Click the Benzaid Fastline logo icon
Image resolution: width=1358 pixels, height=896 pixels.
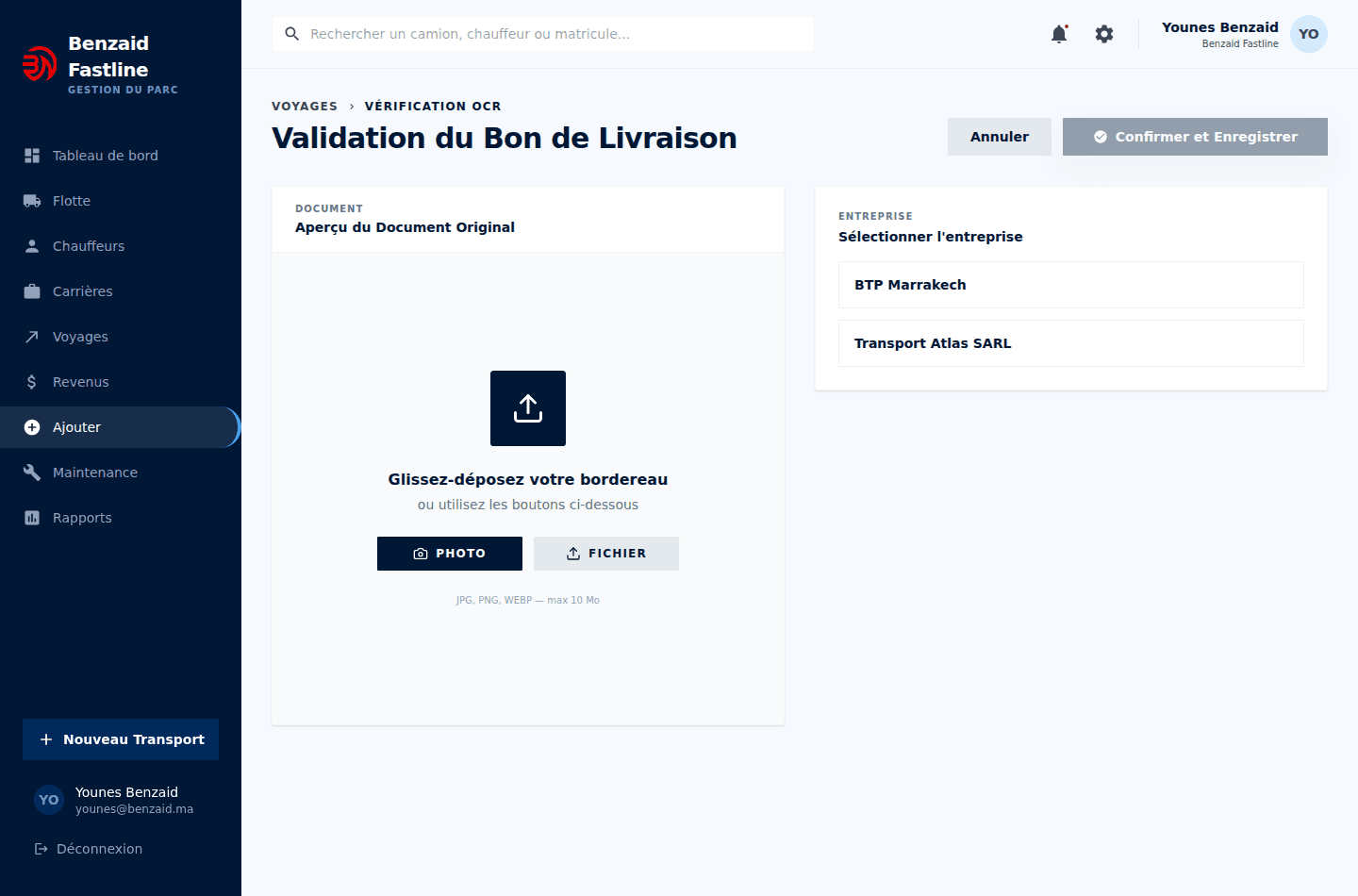coord(40,64)
